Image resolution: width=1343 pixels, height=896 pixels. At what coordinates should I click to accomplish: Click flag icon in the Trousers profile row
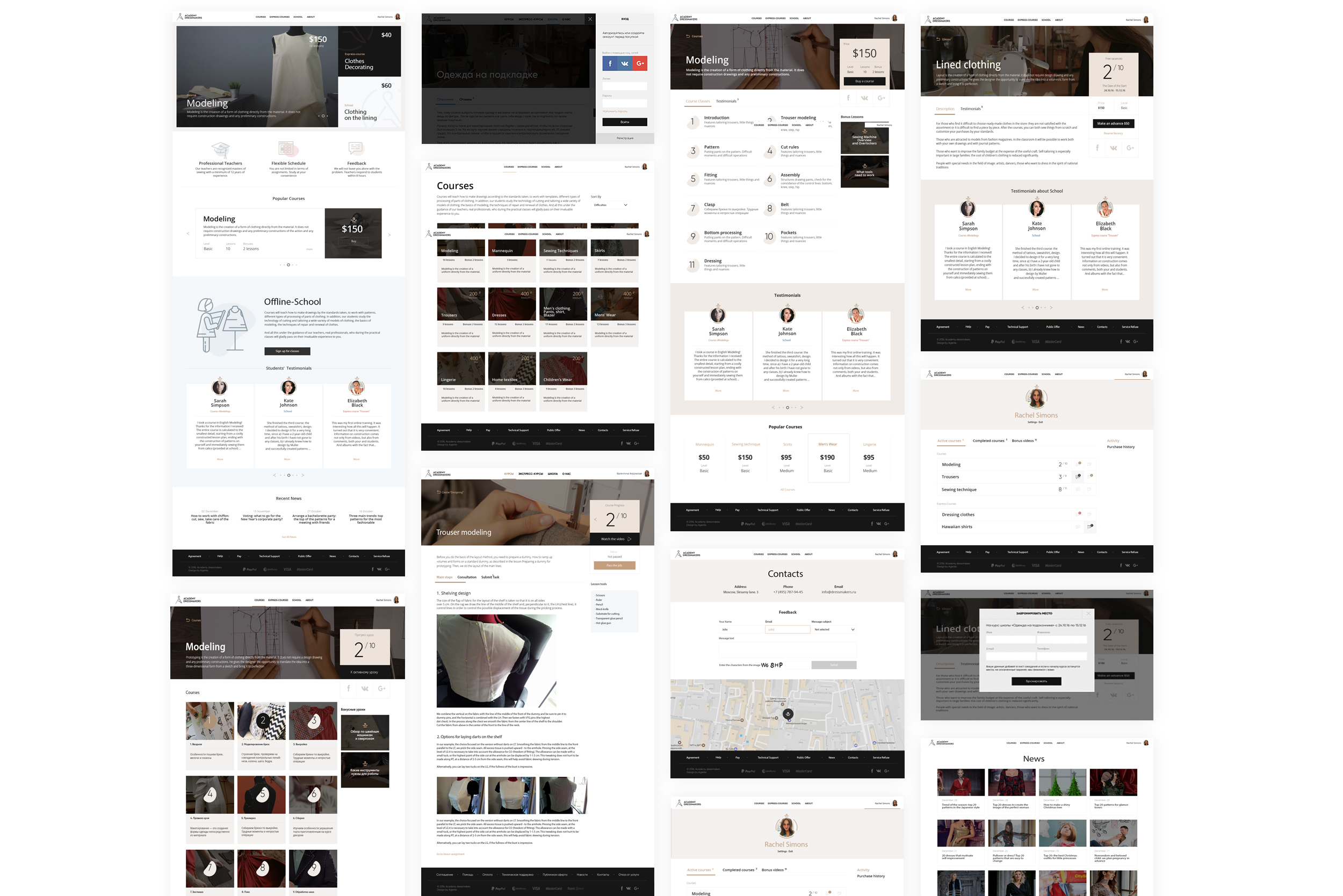pyautogui.click(x=1091, y=476)
